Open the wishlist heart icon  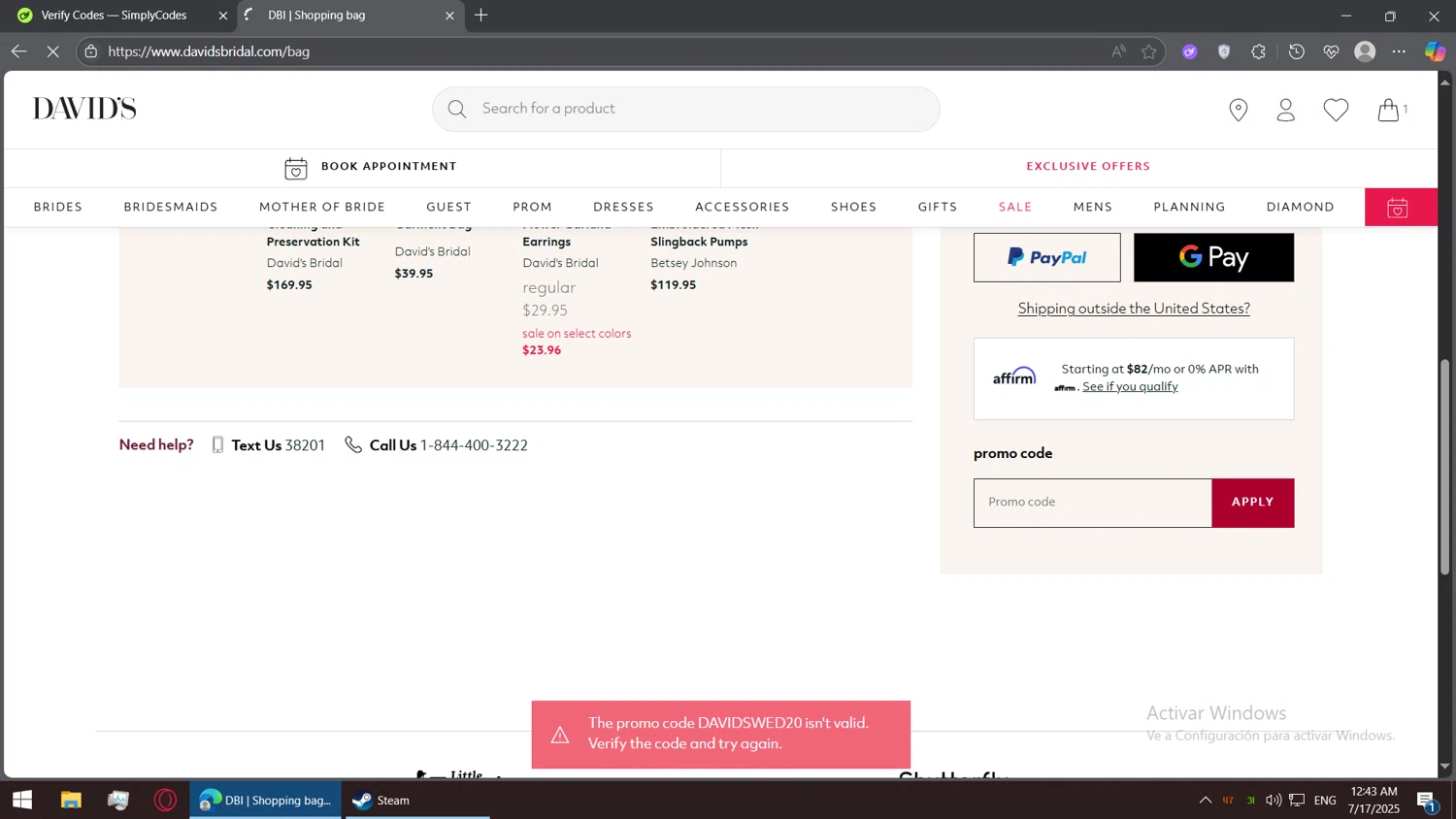pyautogui.click(x=1336, y=110)
